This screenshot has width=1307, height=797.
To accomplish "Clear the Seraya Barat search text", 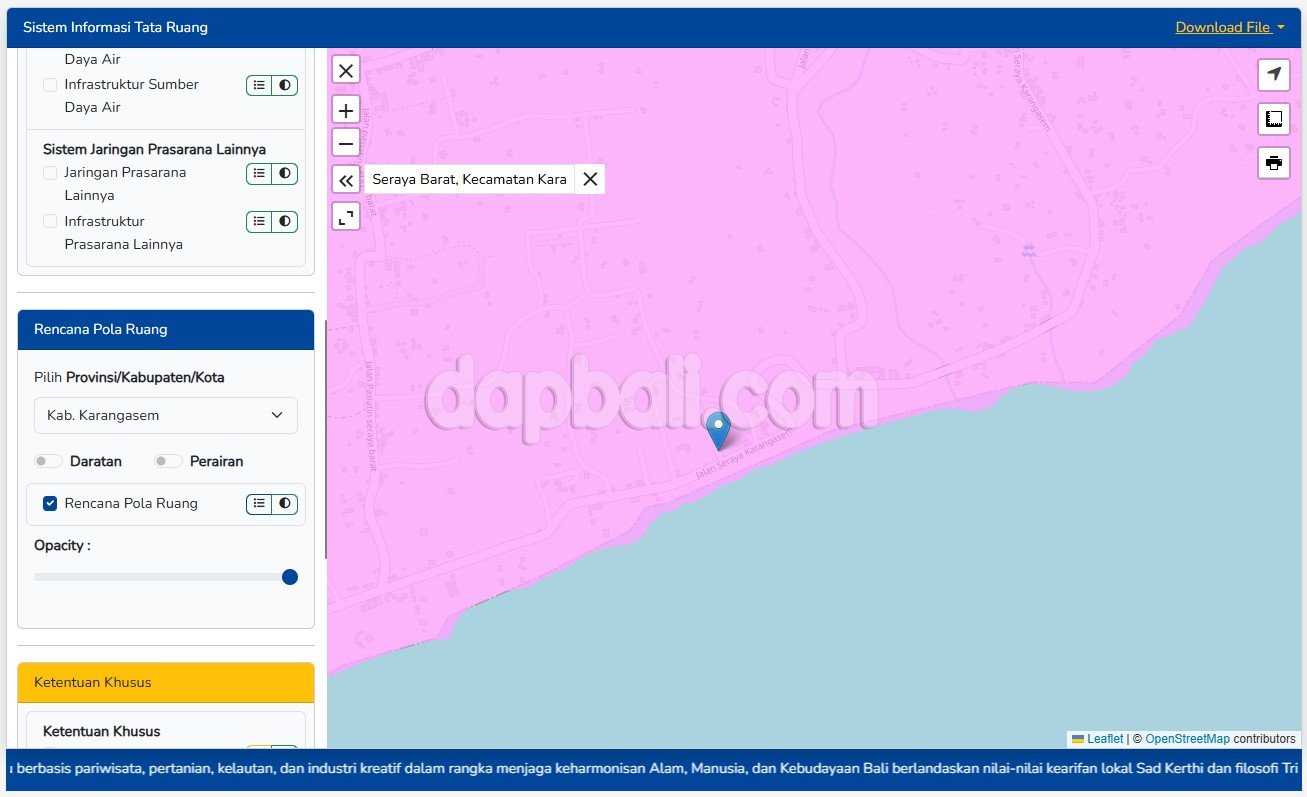I will point(590,179).
